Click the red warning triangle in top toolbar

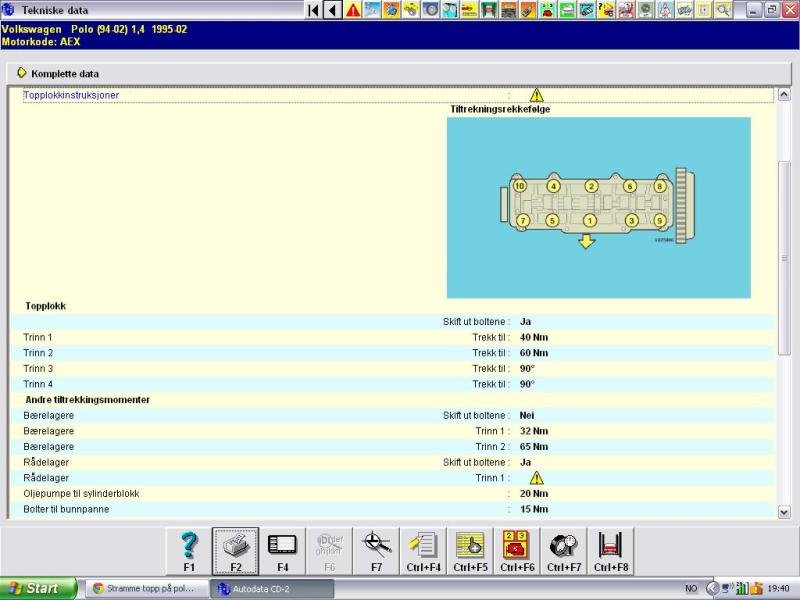coord(353,10)
